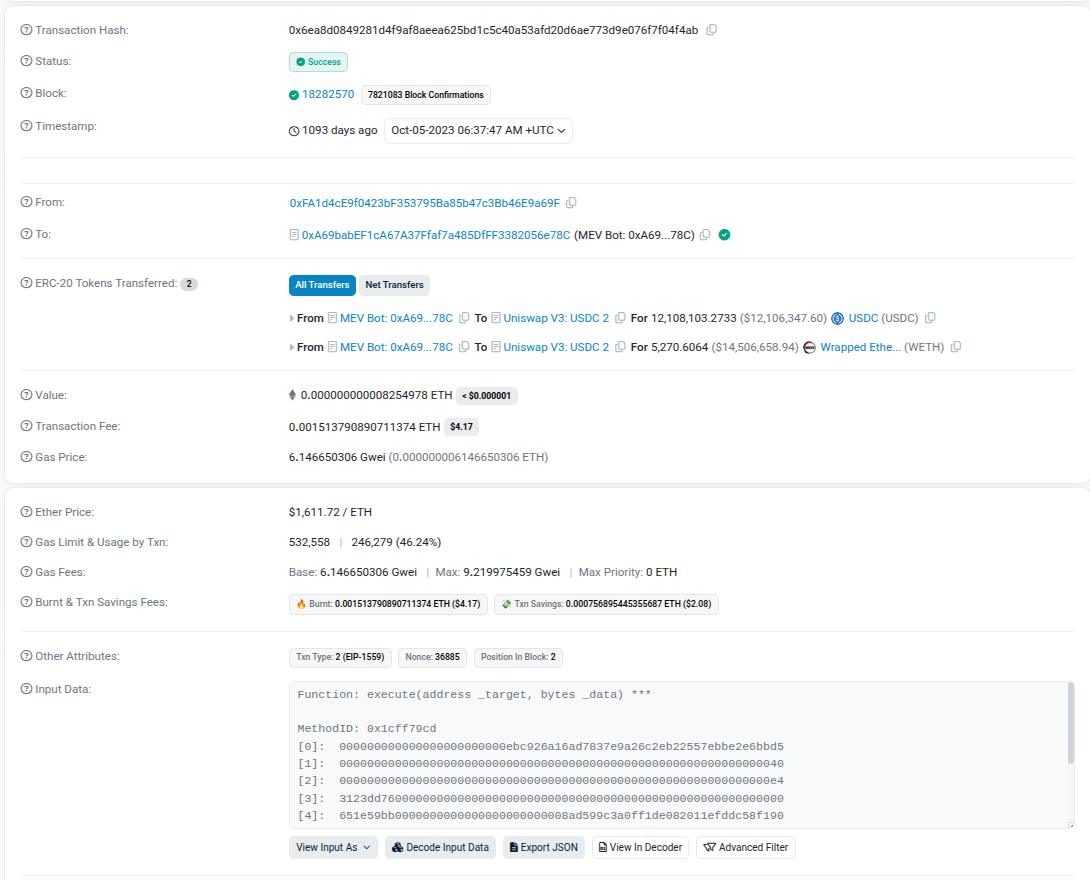Image resolution: width=1090 pixels, height=880 pixels.
Task: Click Export JSON button
Action: 544,847
